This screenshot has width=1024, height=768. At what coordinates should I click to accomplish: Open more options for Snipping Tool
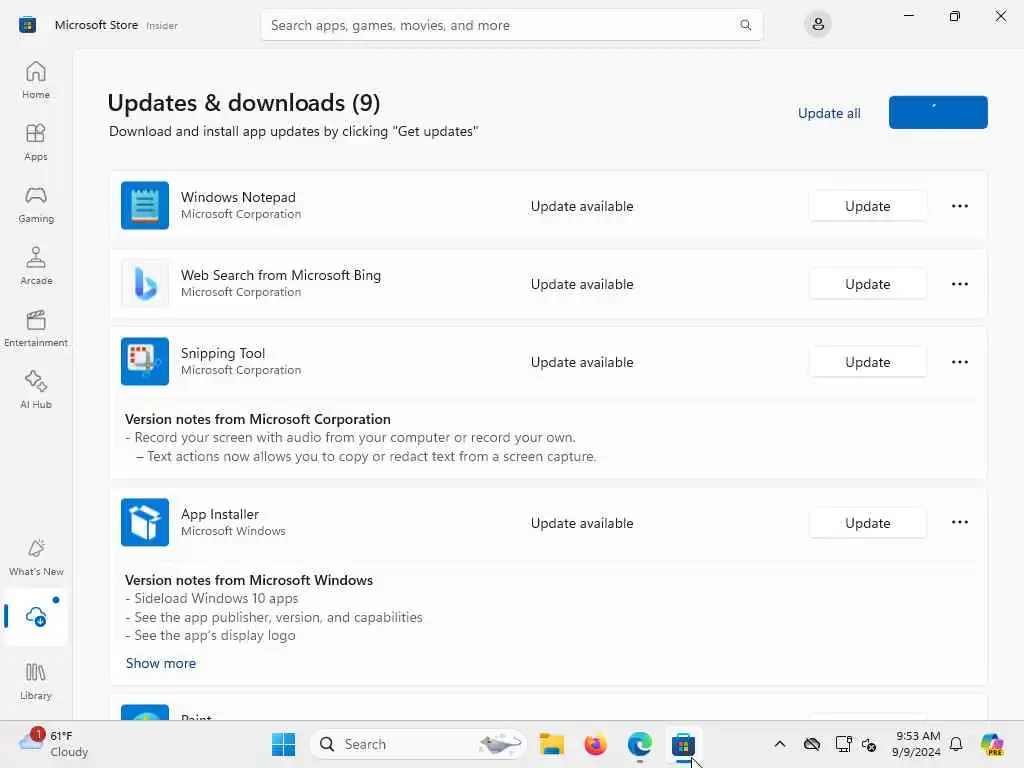click(959, 362)
